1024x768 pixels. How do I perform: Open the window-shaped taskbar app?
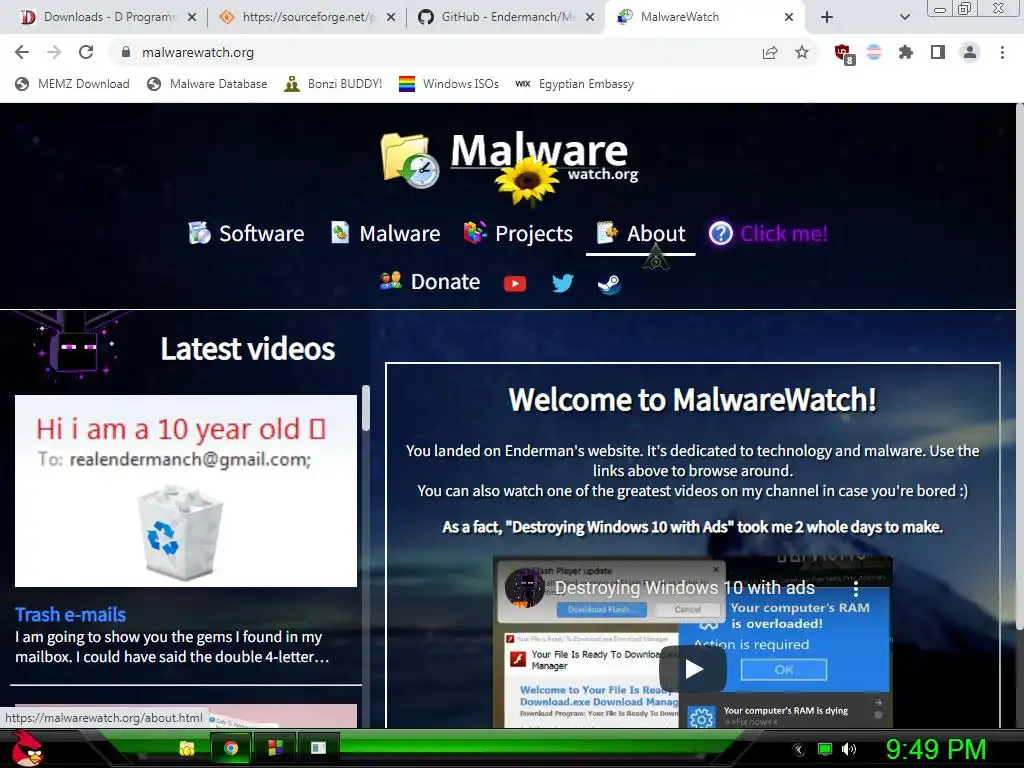(318, 748)
